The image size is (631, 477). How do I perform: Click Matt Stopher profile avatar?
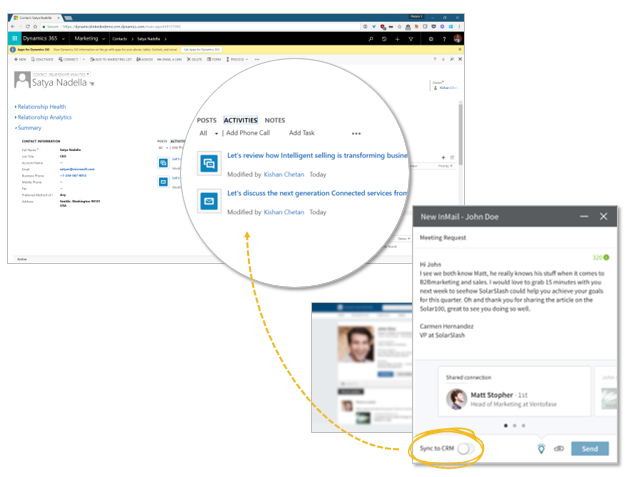click(x=456, y=399)
